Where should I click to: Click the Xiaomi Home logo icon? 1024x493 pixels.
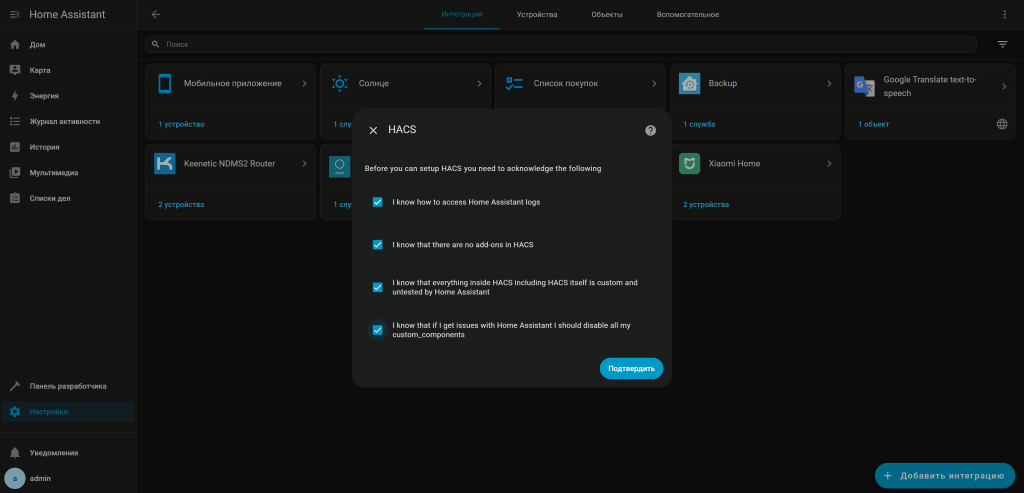690,163
